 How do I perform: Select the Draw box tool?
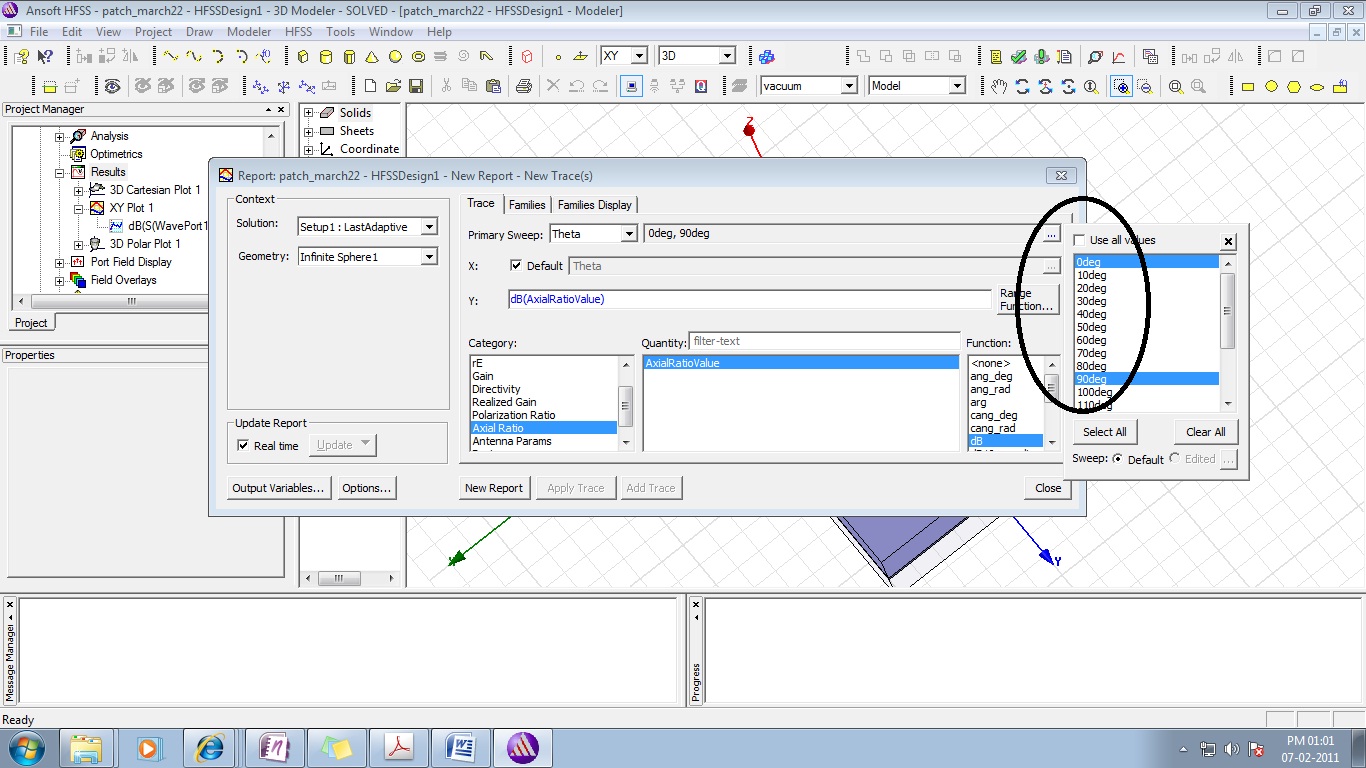[x=303, y=57]
